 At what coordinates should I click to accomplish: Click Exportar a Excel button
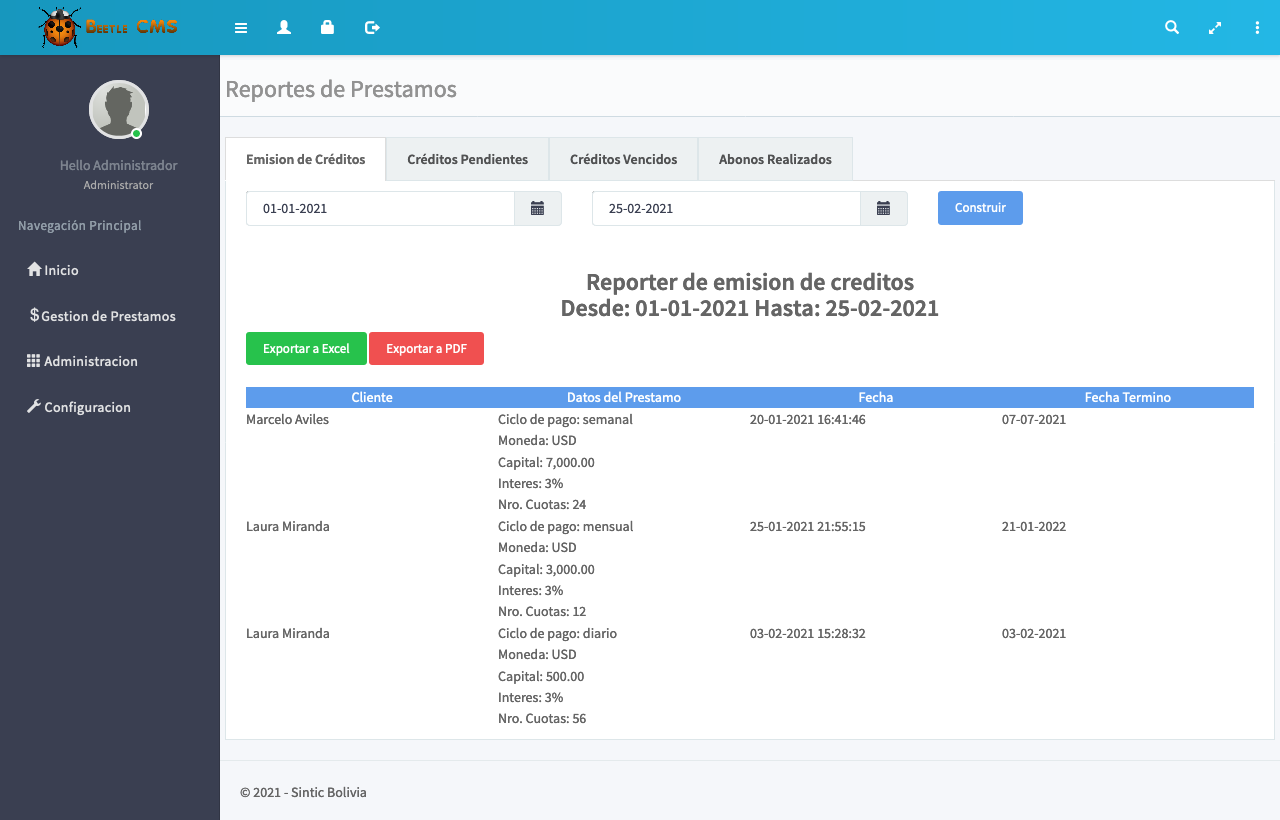tap(306, 349)
